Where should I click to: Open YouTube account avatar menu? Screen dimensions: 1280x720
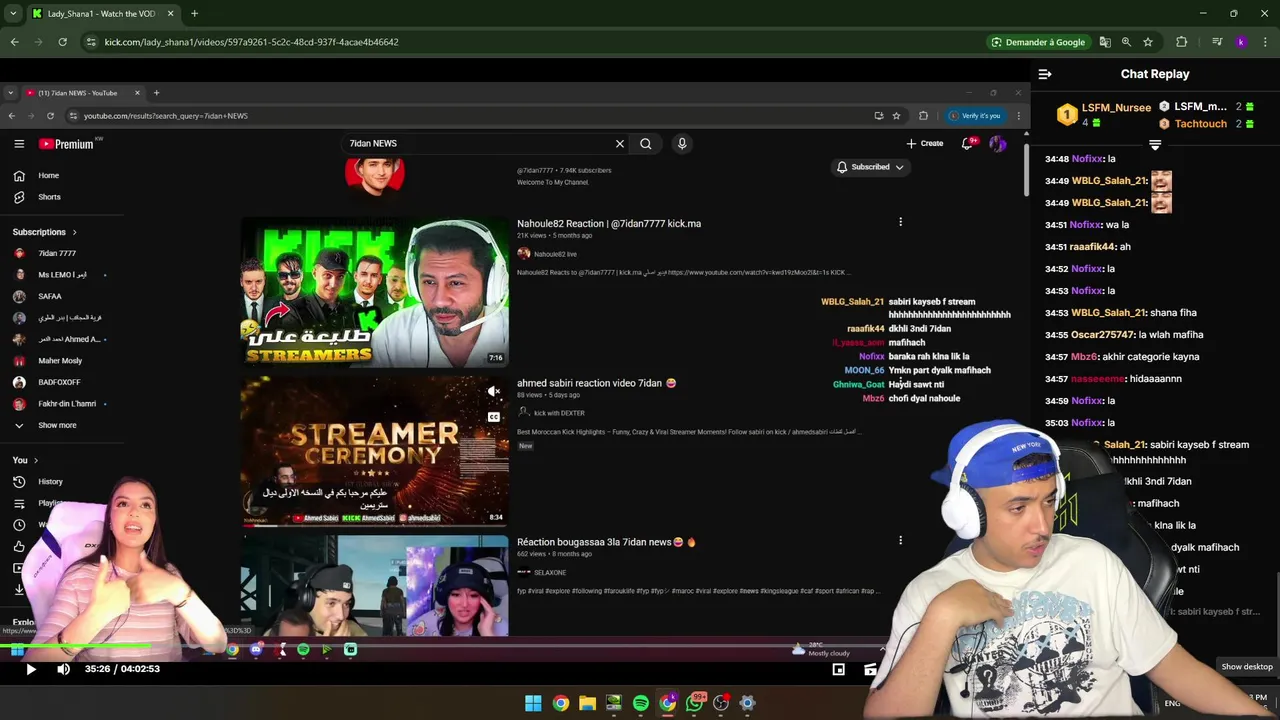tap(997, 144)
